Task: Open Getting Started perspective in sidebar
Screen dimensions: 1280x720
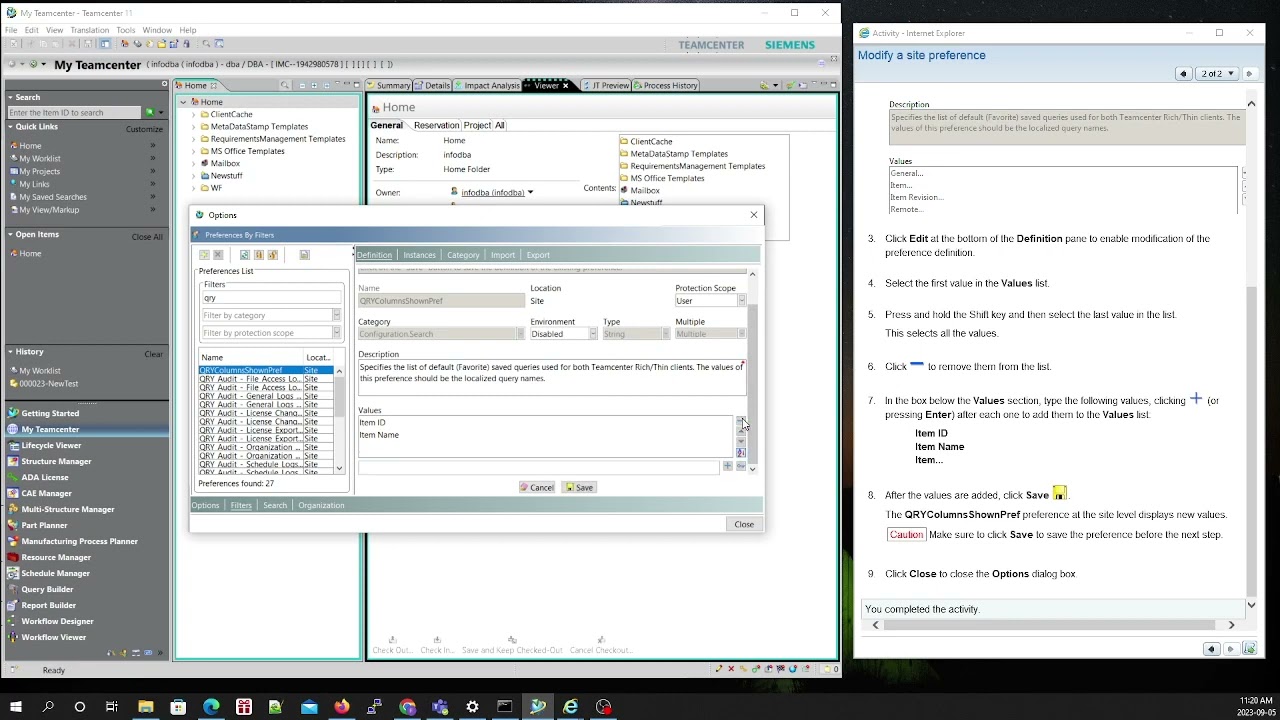Action: [50, 413]
